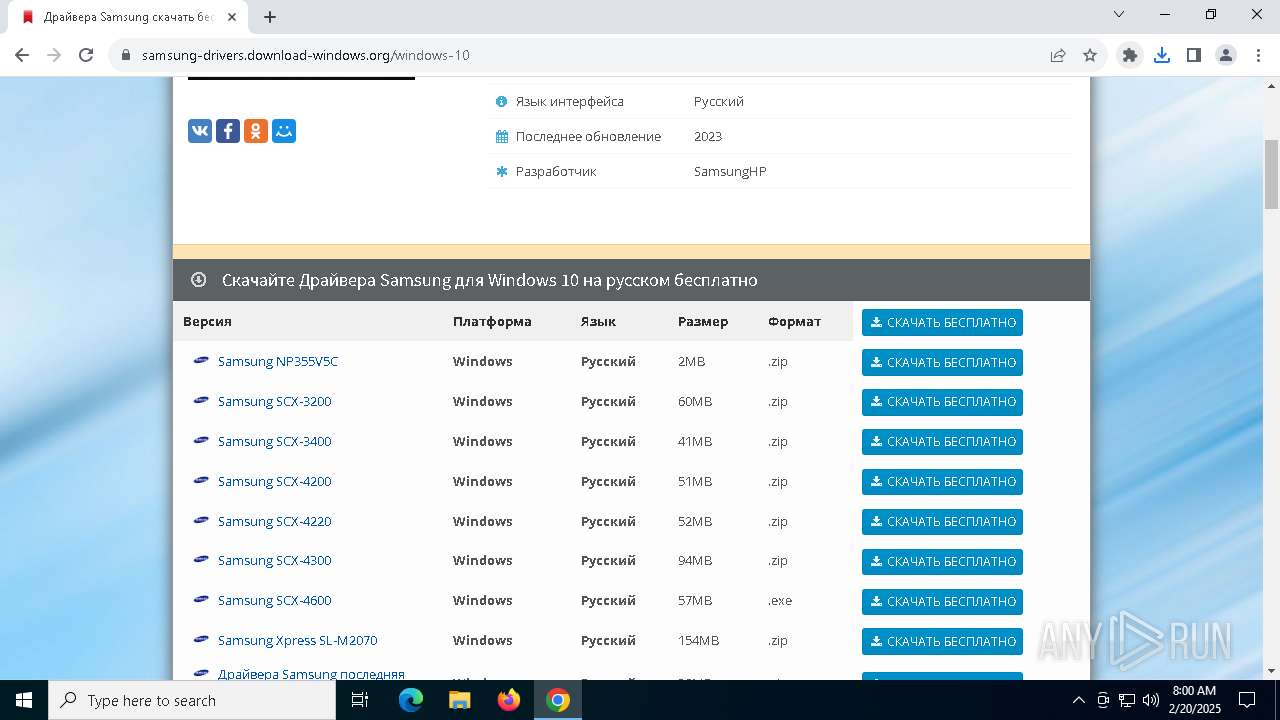1280x720 pixels.
Task: Open Chrome extensions puzzle icon
Action: coord(1130,55)
